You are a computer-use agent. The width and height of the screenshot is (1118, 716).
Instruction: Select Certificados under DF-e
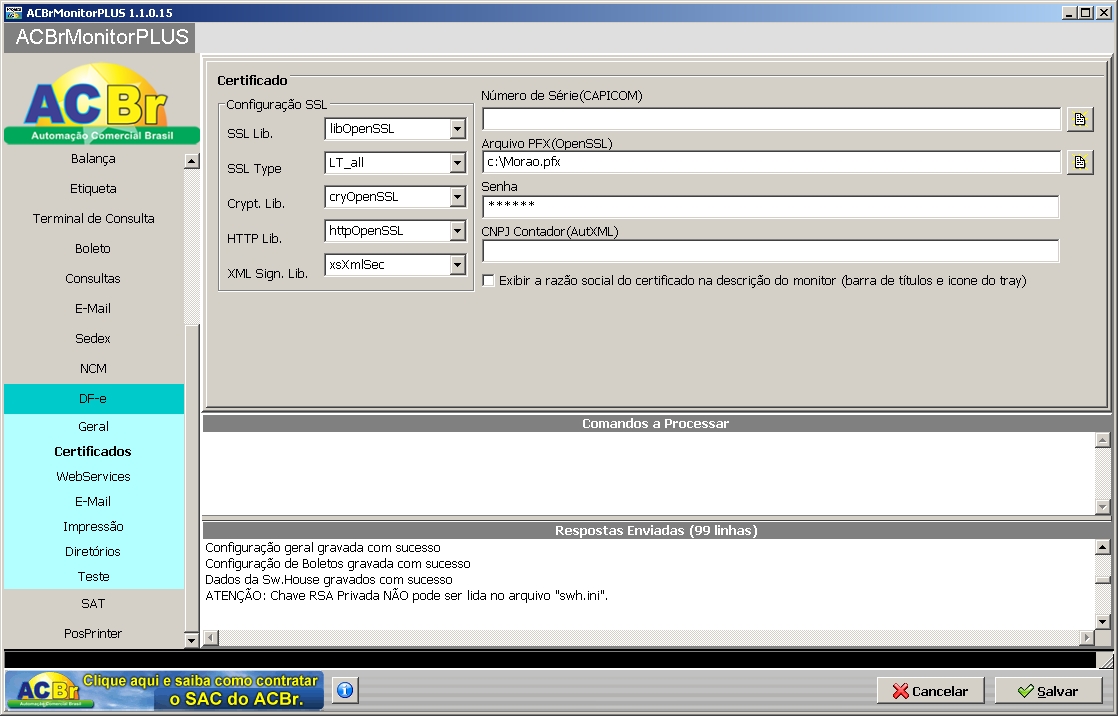pyautogui.click(x=93, y=451)
